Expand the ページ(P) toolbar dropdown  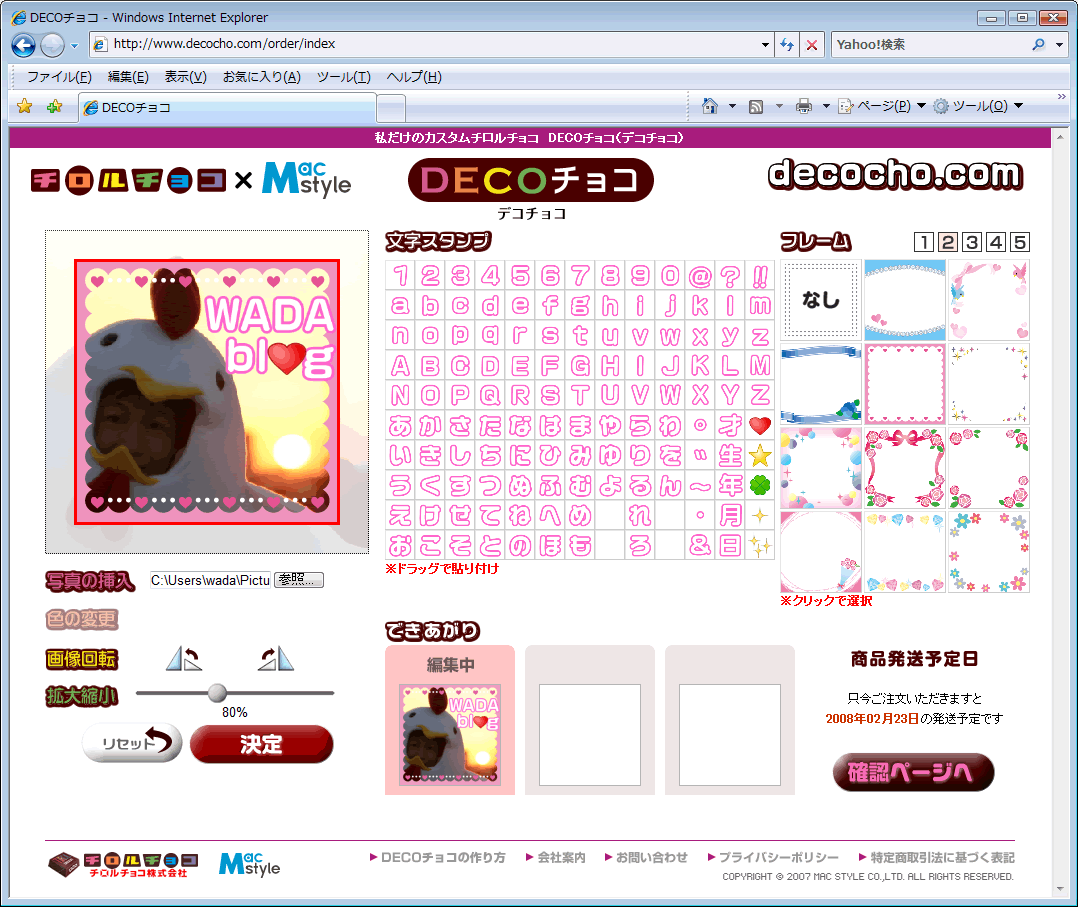tap(921, 106)
